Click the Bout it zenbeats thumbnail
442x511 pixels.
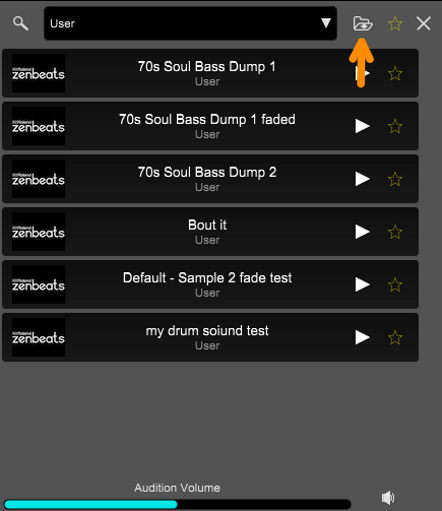click(38, 232)
